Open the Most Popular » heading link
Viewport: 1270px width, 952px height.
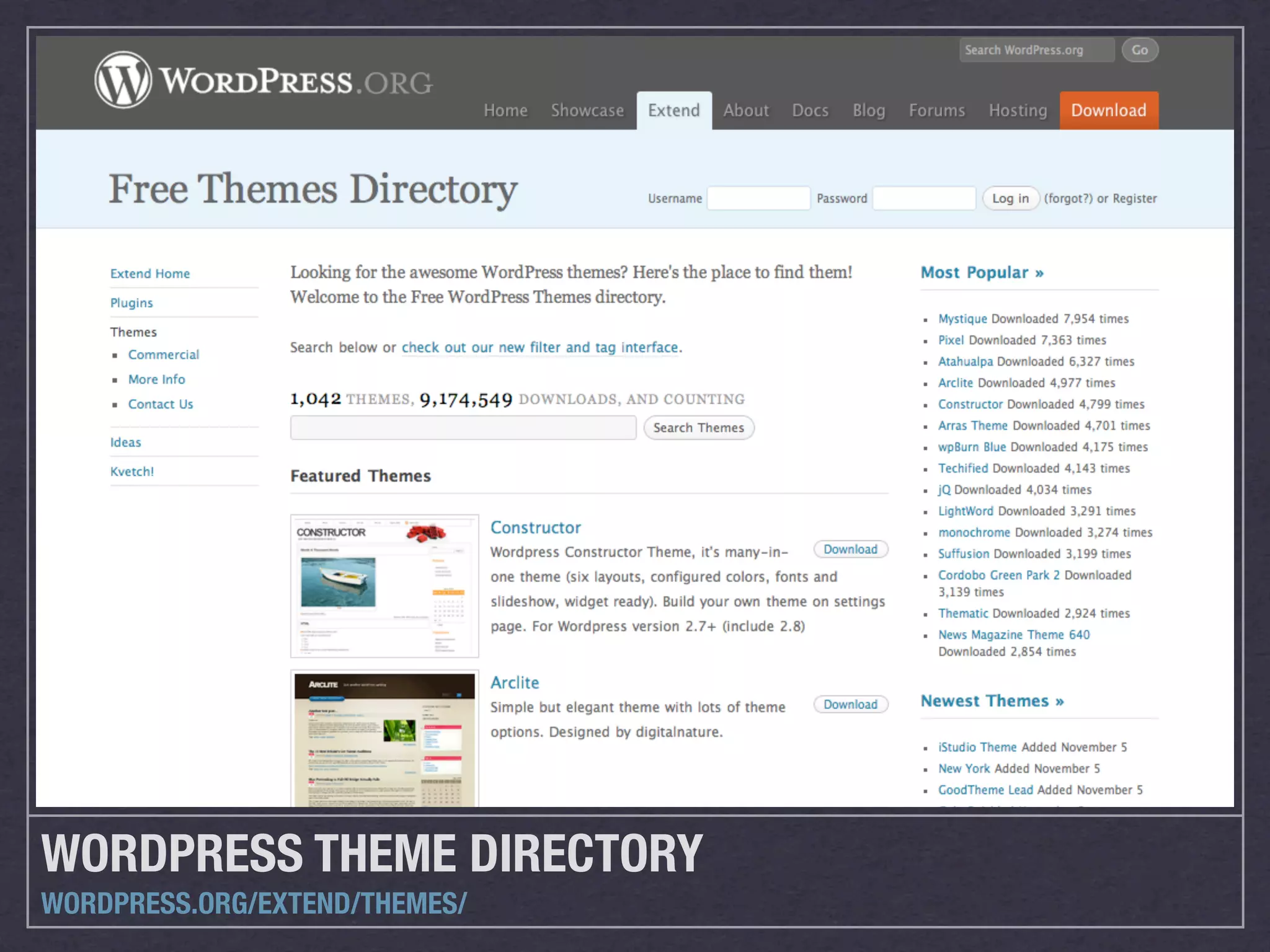point(982,272)
